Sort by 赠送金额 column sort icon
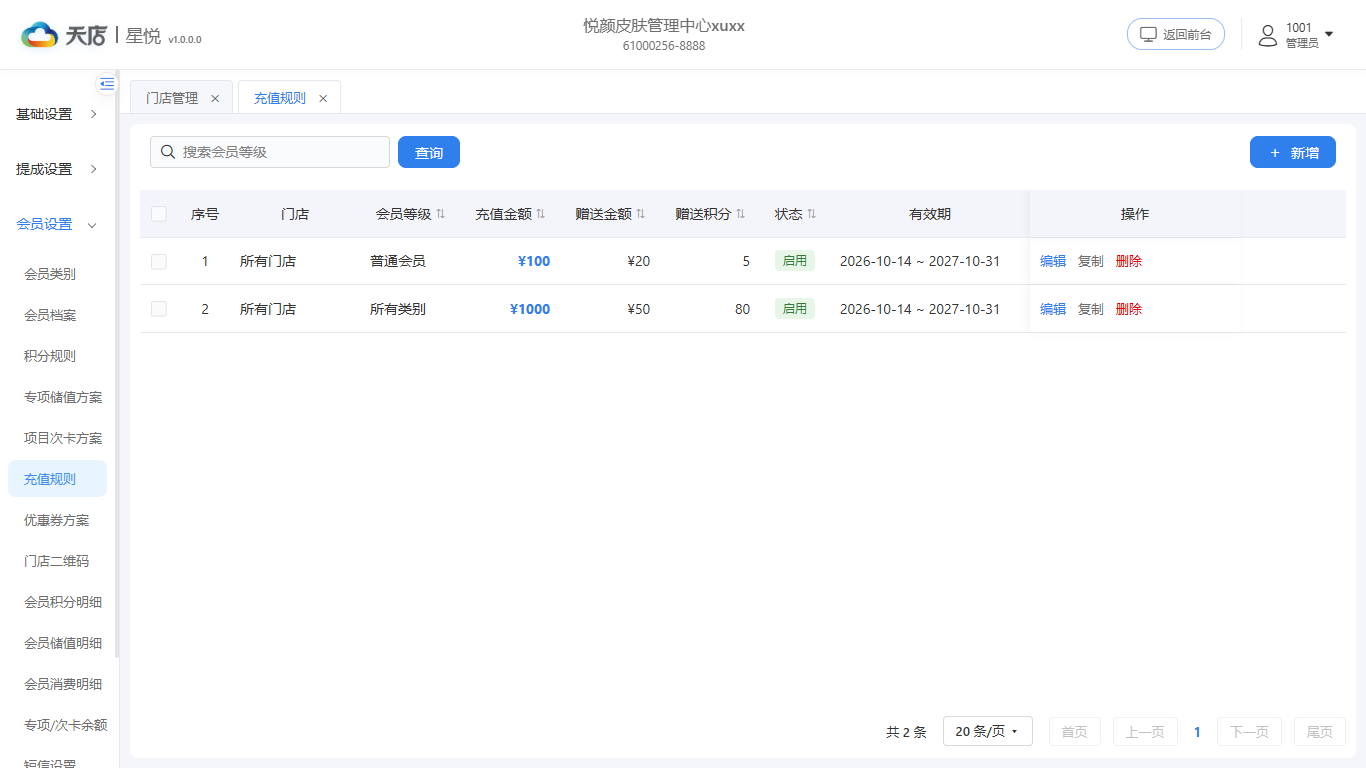The height and width of the screenshot is (768, 1366). click(x=641, y=214)
